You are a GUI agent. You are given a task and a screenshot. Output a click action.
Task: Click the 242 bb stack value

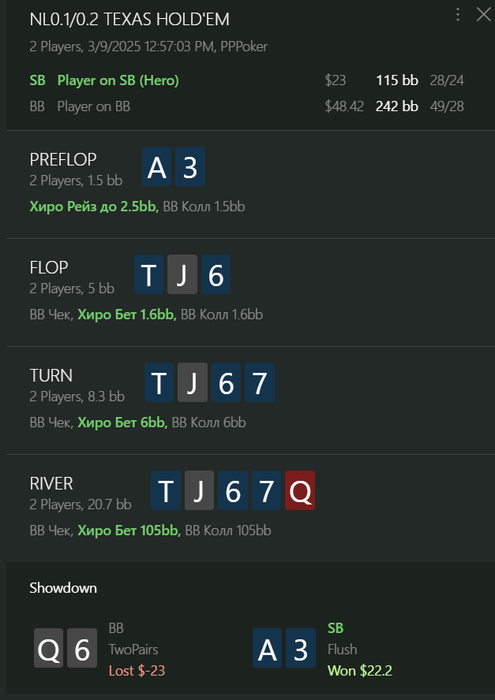397,107
